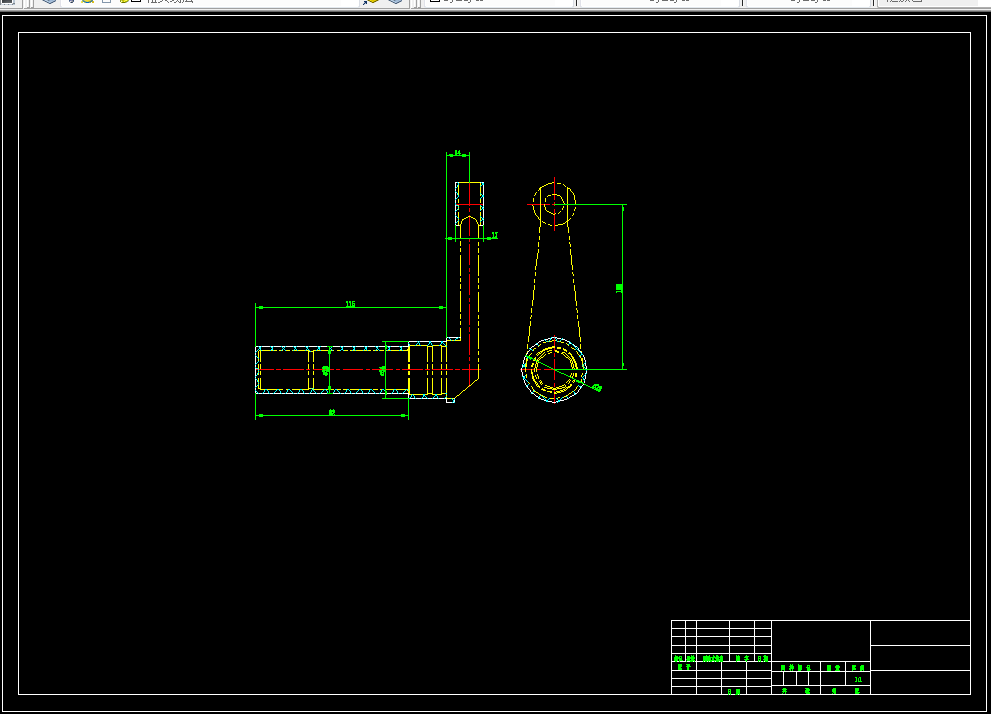Image resolution: width=991 pixels, height=714 pixels.
Task: Open the Layer Properties Manager icon
Action: pos(49,2)
